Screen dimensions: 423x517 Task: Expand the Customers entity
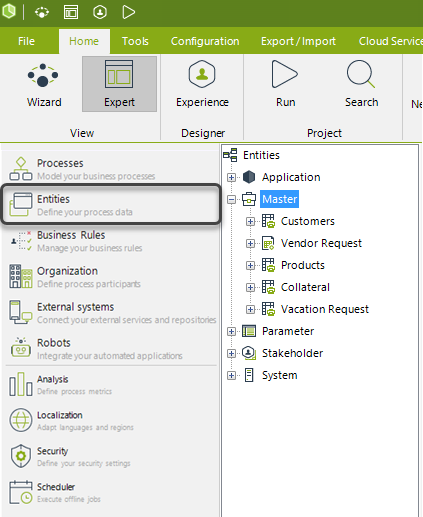click(x=250, y=221)
